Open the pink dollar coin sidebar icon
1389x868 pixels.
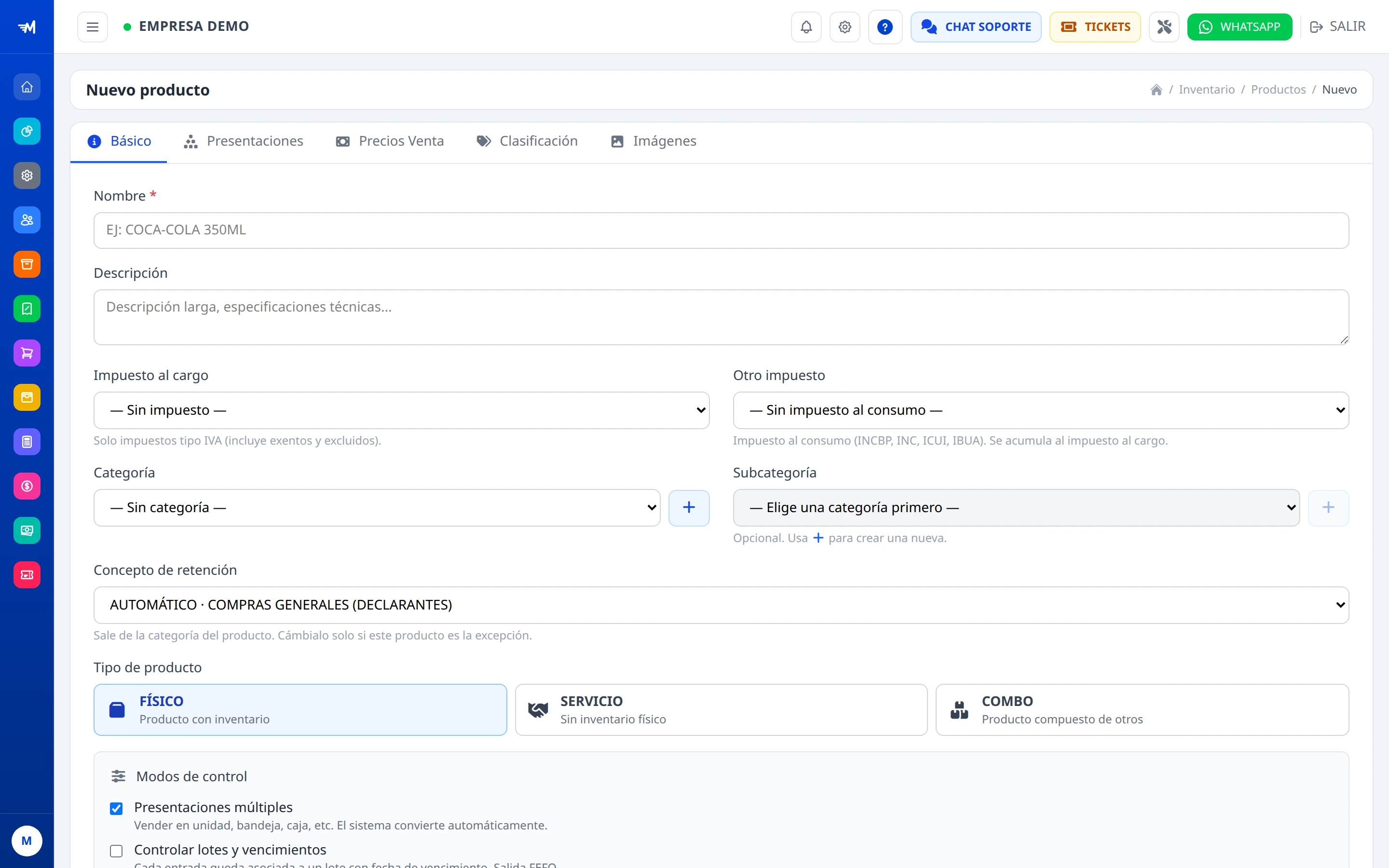tap(27, 486)
